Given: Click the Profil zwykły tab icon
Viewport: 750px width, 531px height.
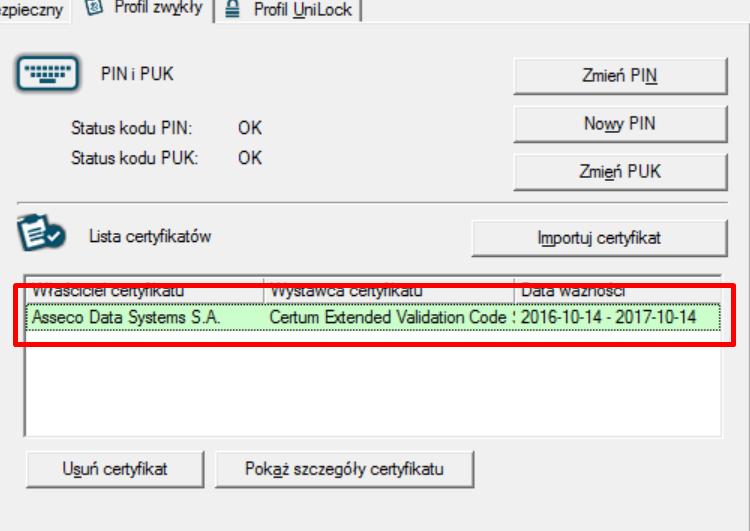Looking at the screenshot, I should tap(94, 7).
